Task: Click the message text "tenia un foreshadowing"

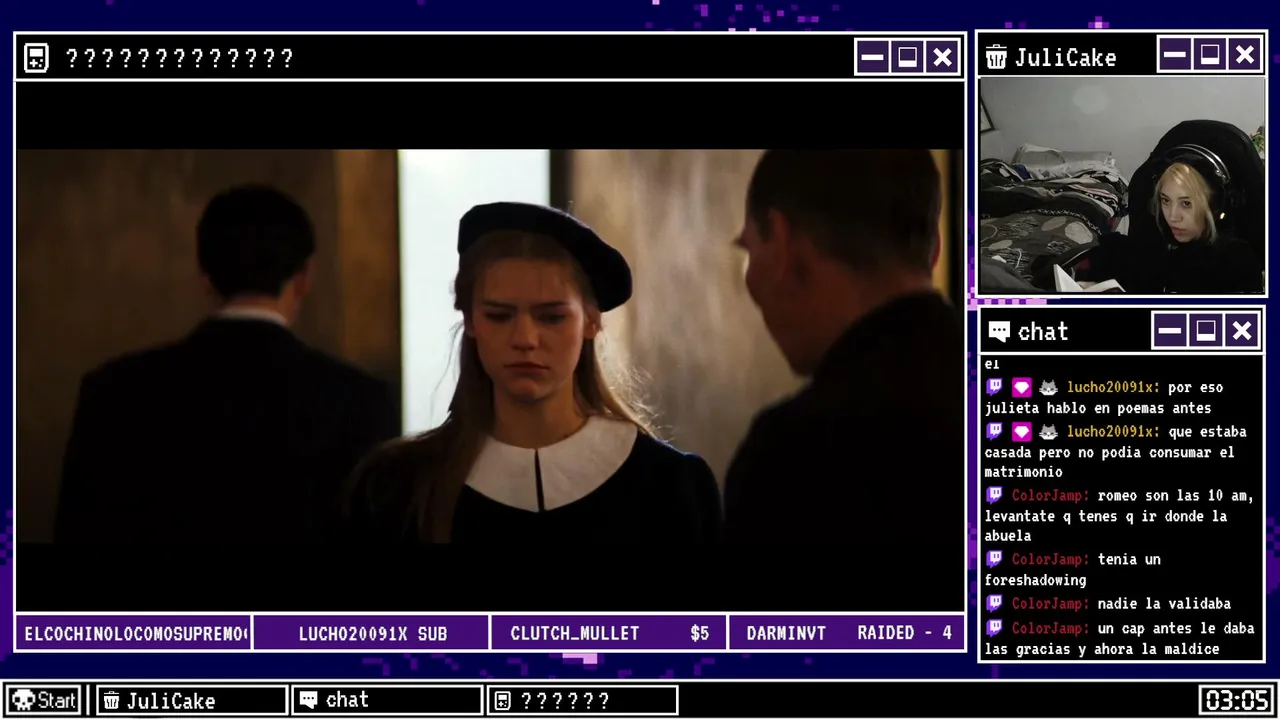Action: (x=1073, y=569)
